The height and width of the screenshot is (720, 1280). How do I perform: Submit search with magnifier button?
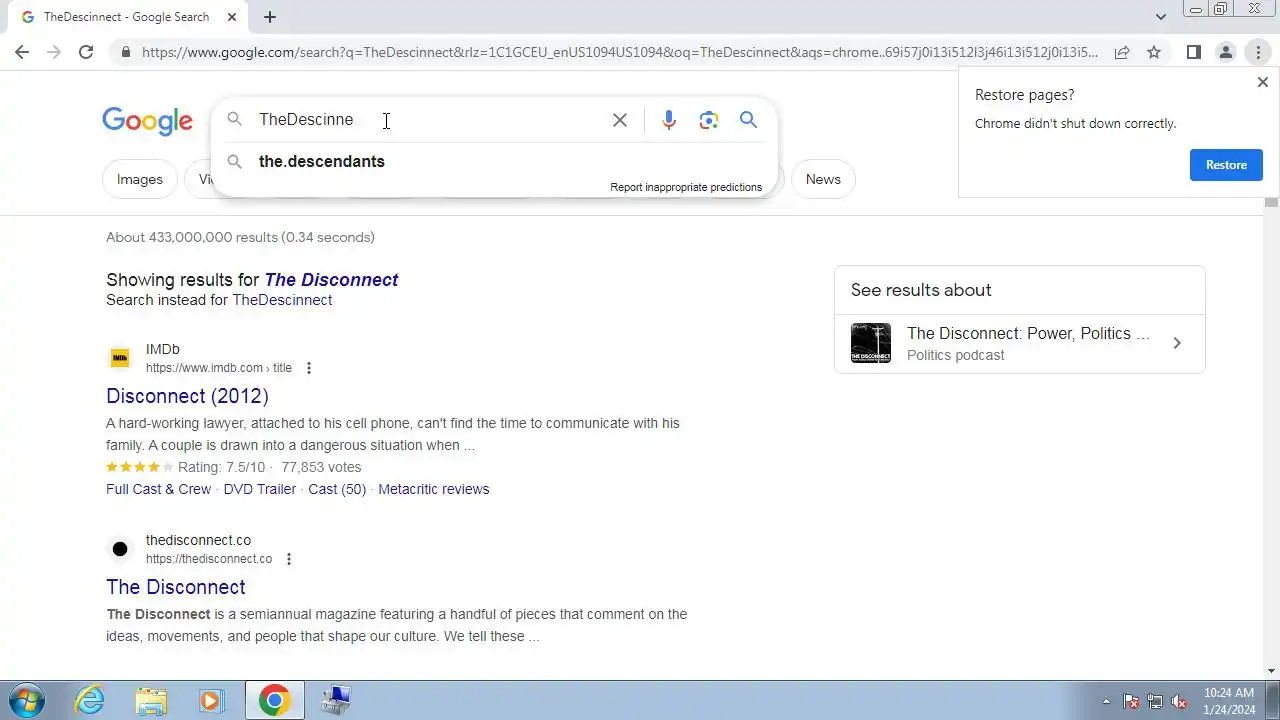[748, 120]
